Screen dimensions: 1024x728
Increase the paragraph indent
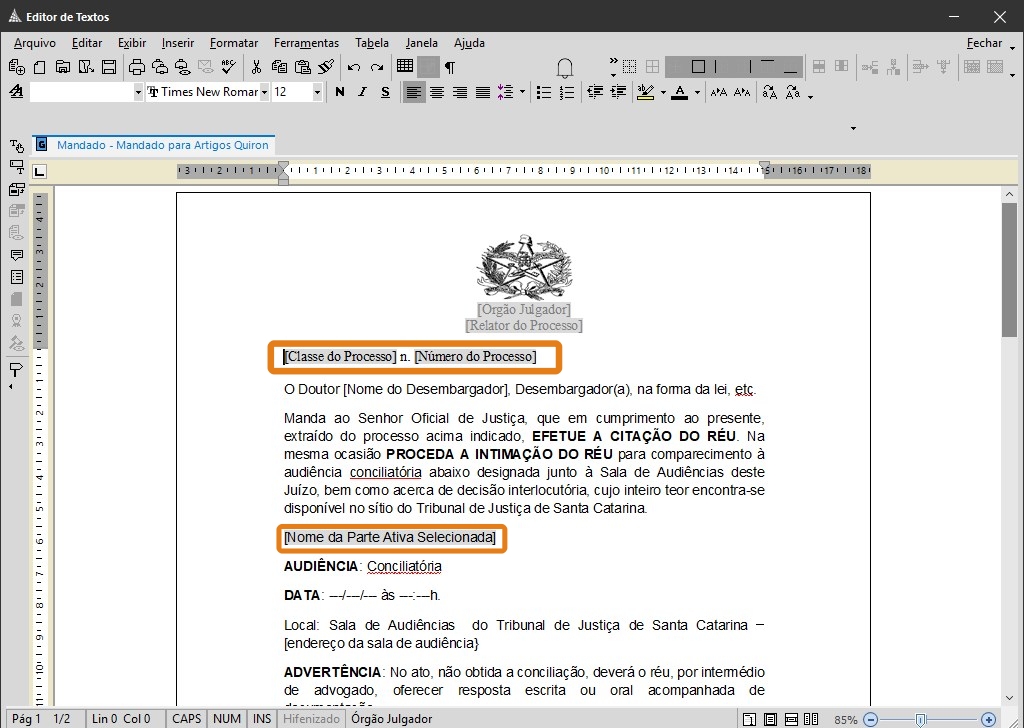click(618, 92)
